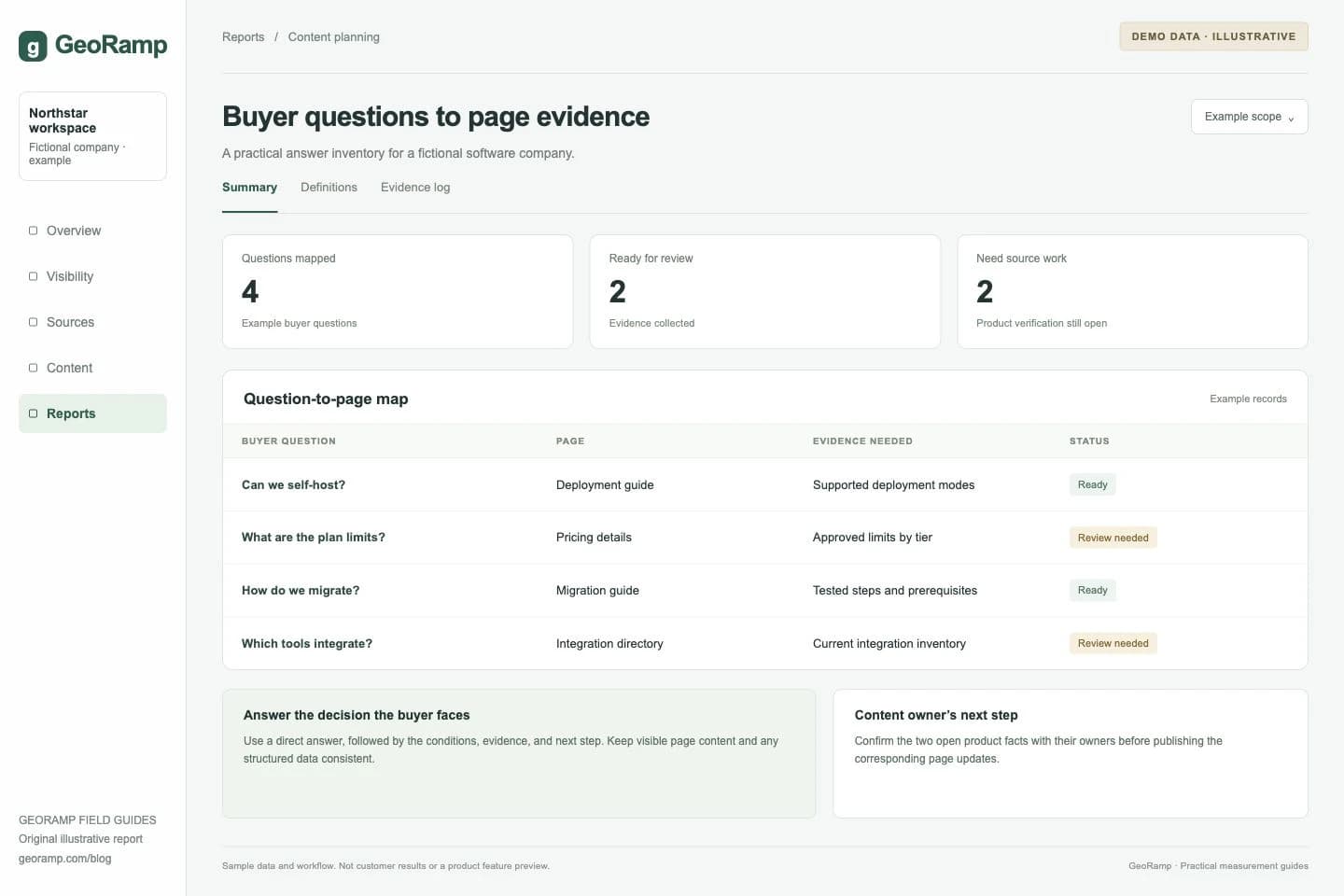Select the Ready for review card
Image resolution: width=1344 pixels, height=896 pixels.
(x=765, y=291)
